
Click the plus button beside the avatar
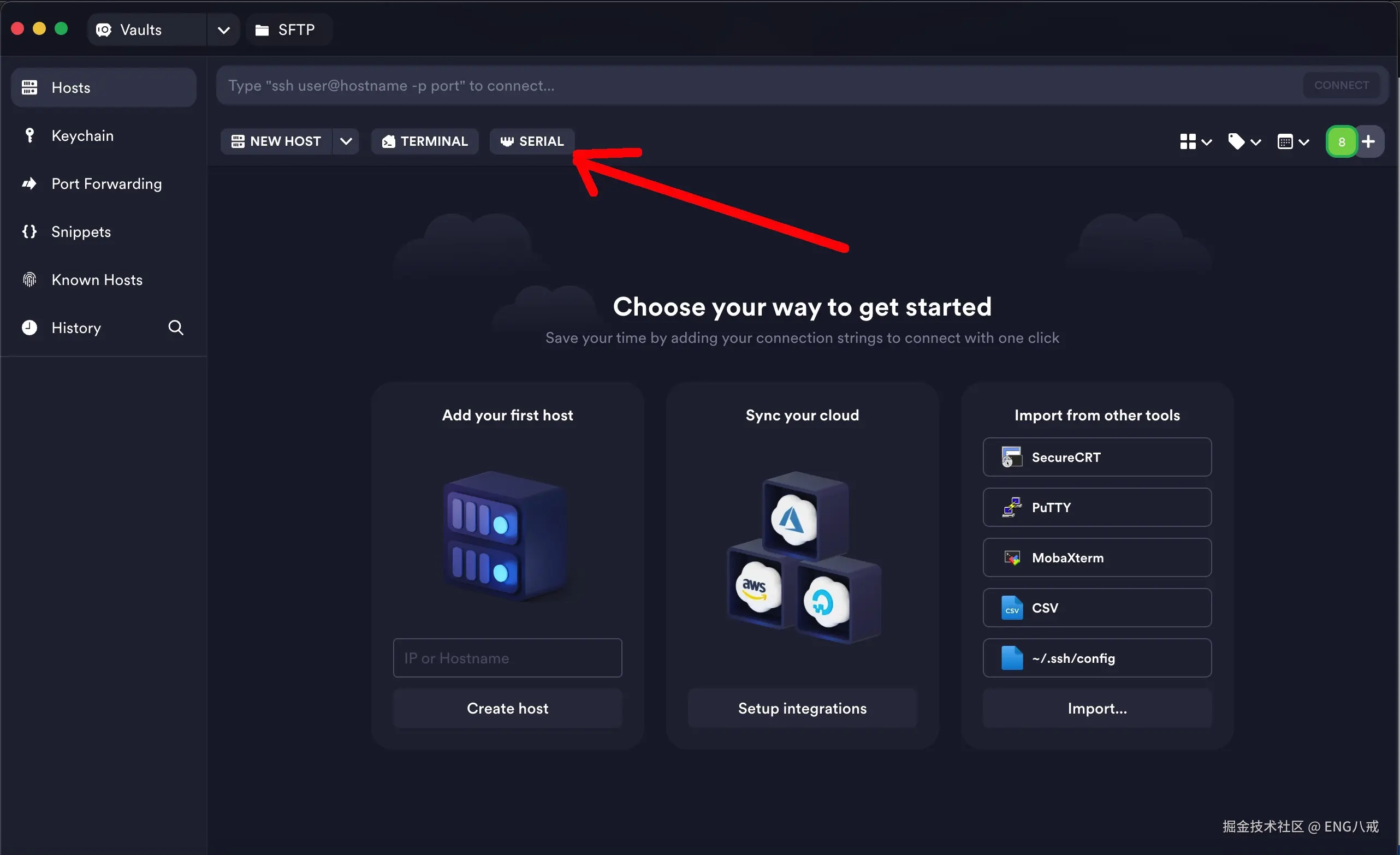tap(1369, 141)
